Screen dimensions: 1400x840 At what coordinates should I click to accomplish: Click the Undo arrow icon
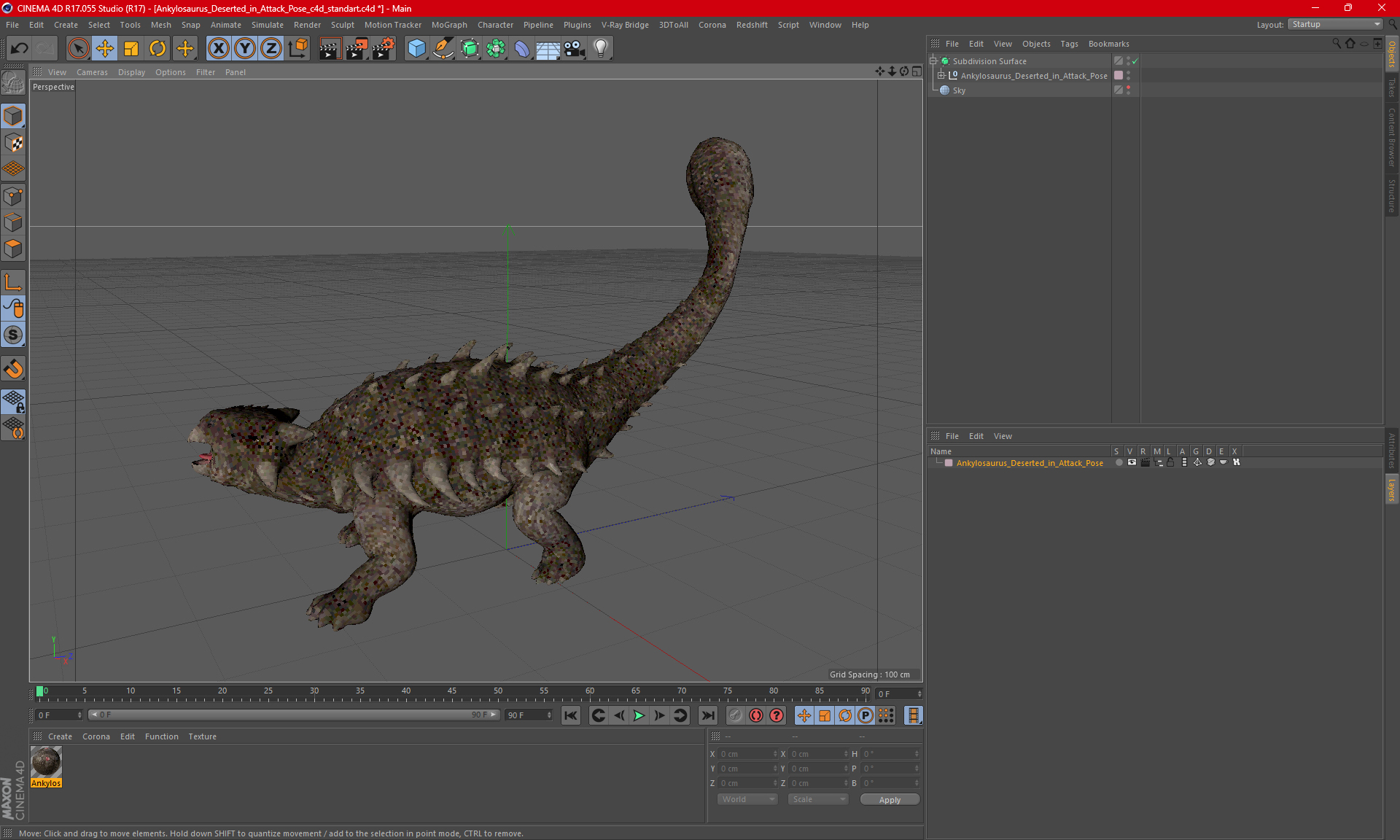point(20,49)
